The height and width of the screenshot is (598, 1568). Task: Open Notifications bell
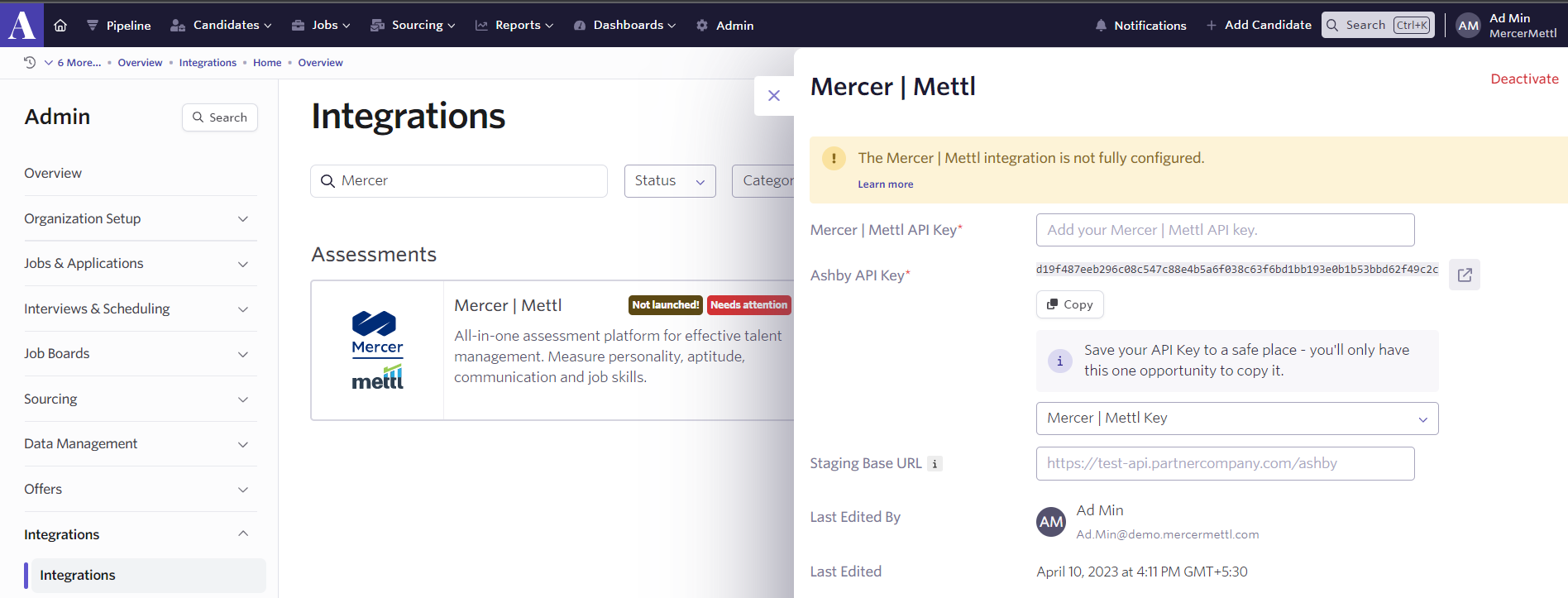[x=1140, y=26]
